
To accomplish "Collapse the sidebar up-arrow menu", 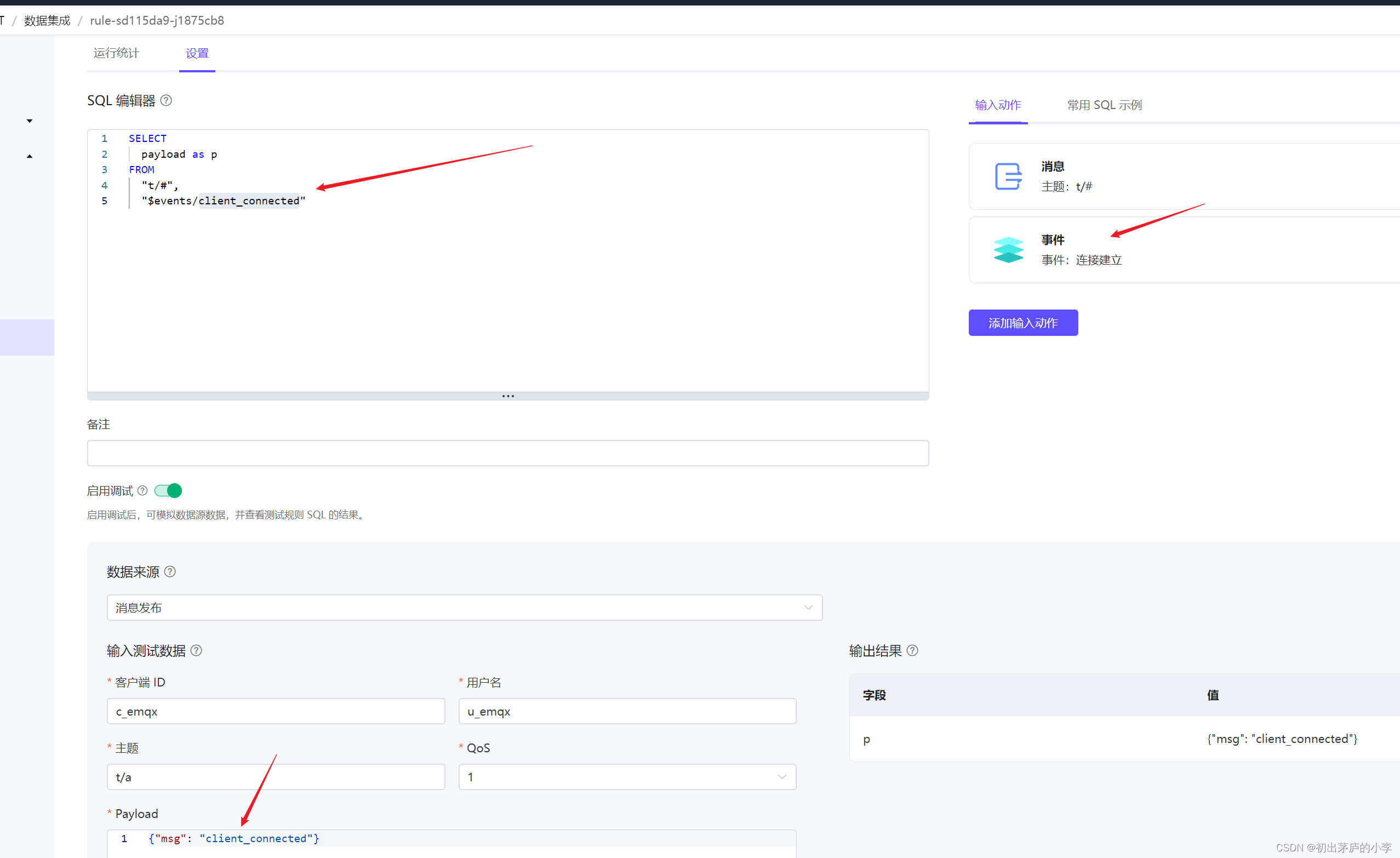I will 30,156.
